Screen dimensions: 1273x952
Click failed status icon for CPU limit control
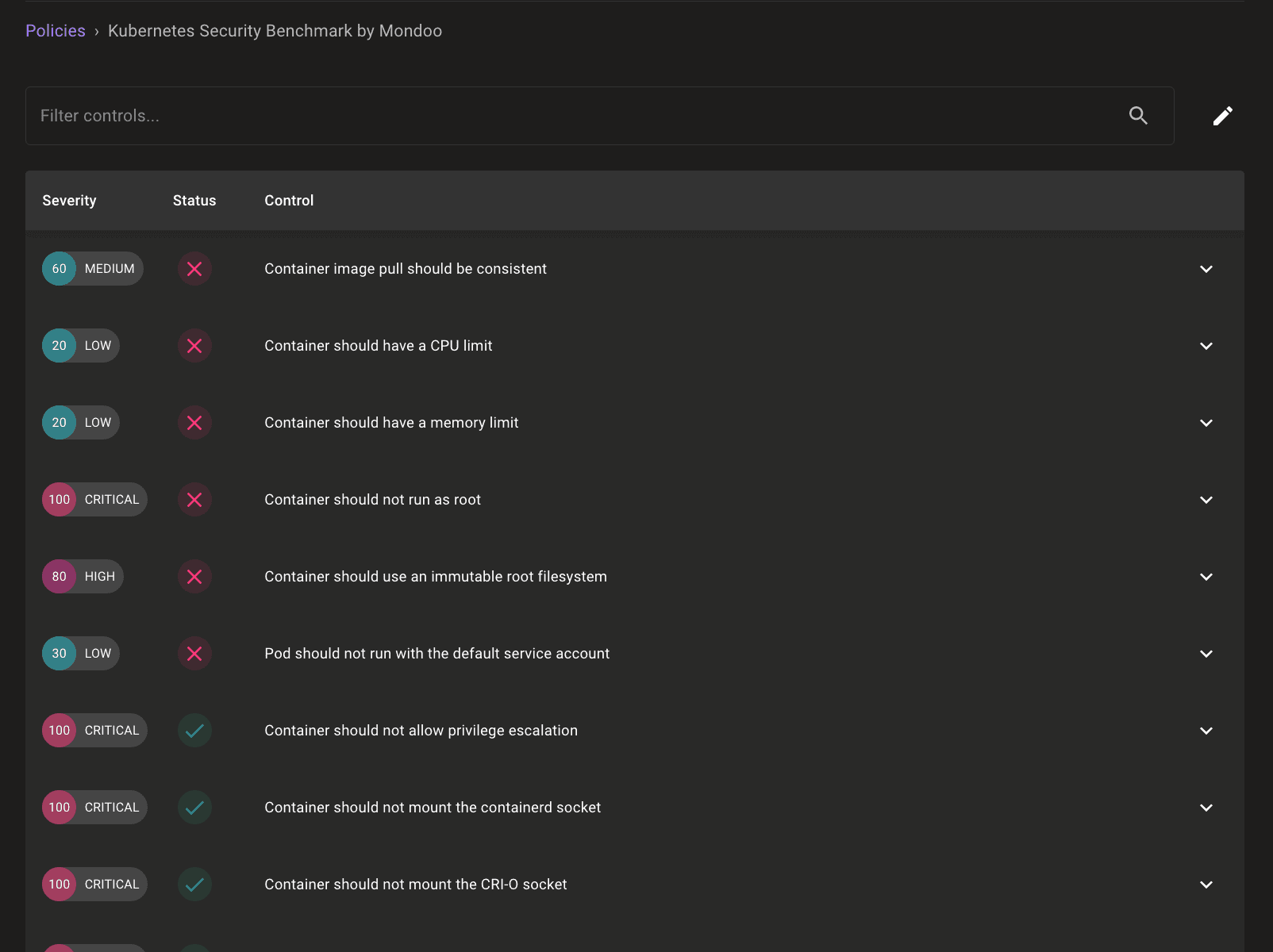194,346
